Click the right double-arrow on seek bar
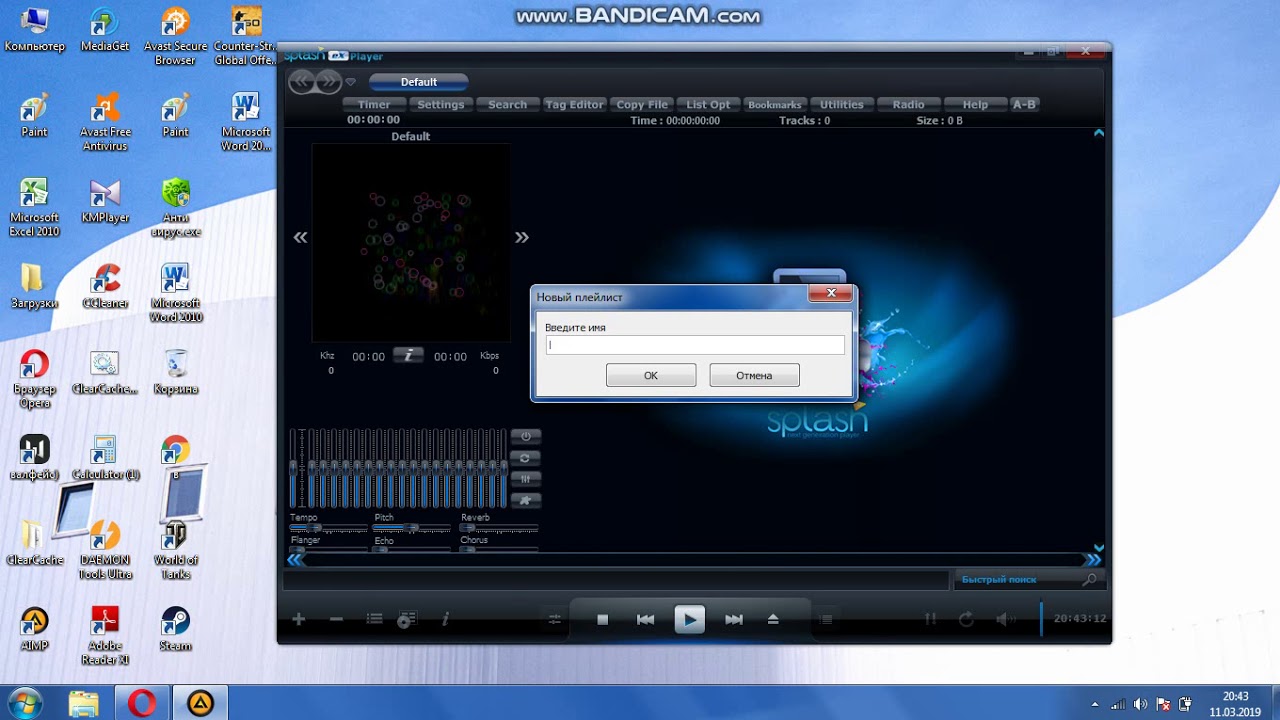The width and height of the screenshot is (1280, 720). click(1093, 560)
